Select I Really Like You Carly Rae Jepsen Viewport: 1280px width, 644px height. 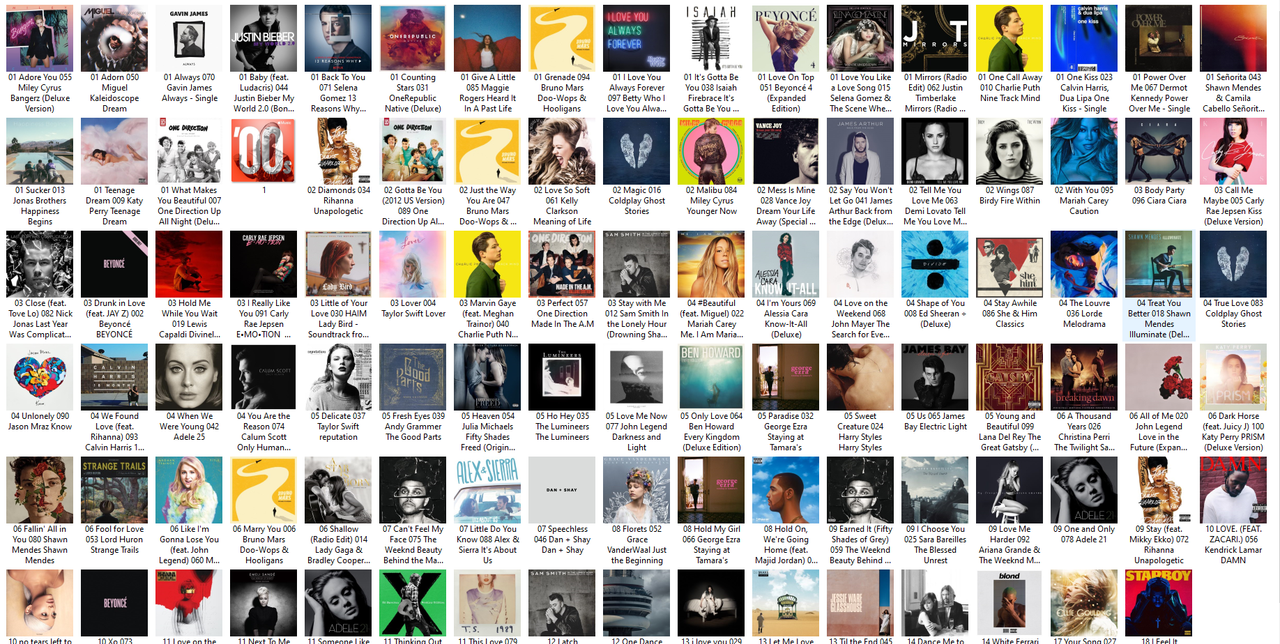tap(263, 286)
